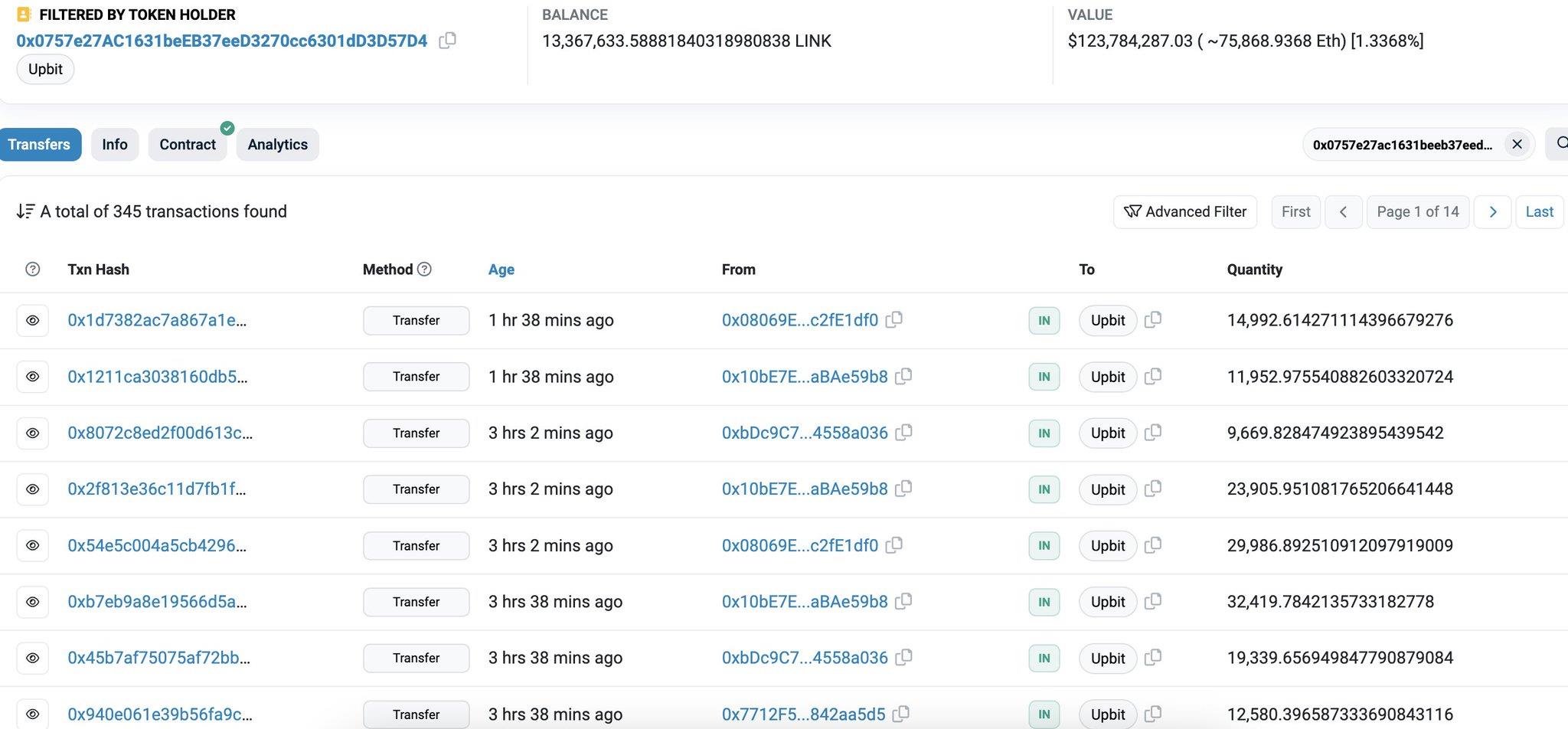Viewport: 1568px width, 729px height.
Task: Preview transaction 0x940e061e39b56fa9c with eye icon
Action: pos(33,714)
